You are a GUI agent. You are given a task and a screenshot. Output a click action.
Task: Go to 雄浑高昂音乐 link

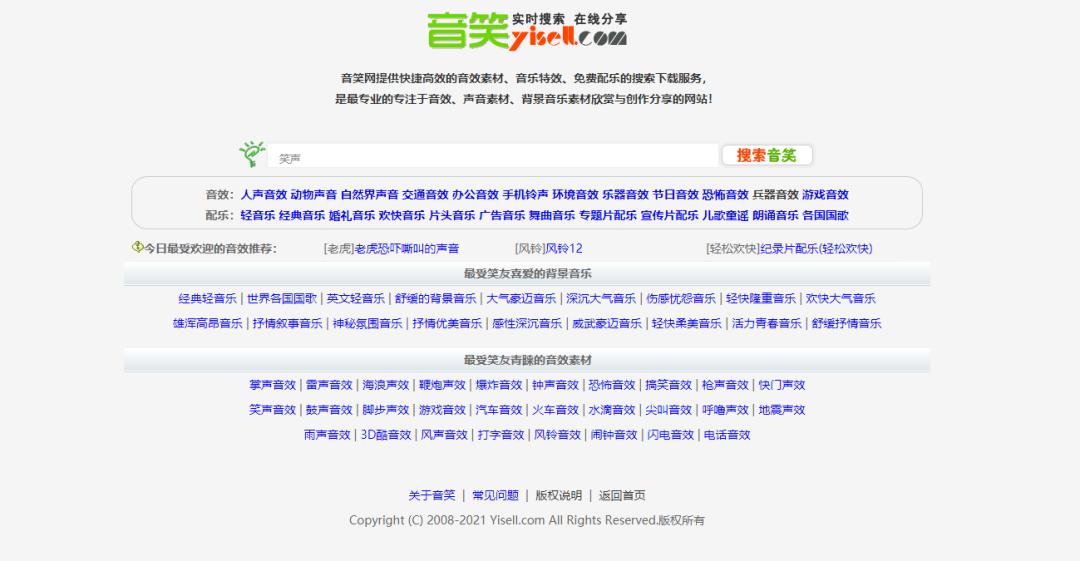coord(207,323)
